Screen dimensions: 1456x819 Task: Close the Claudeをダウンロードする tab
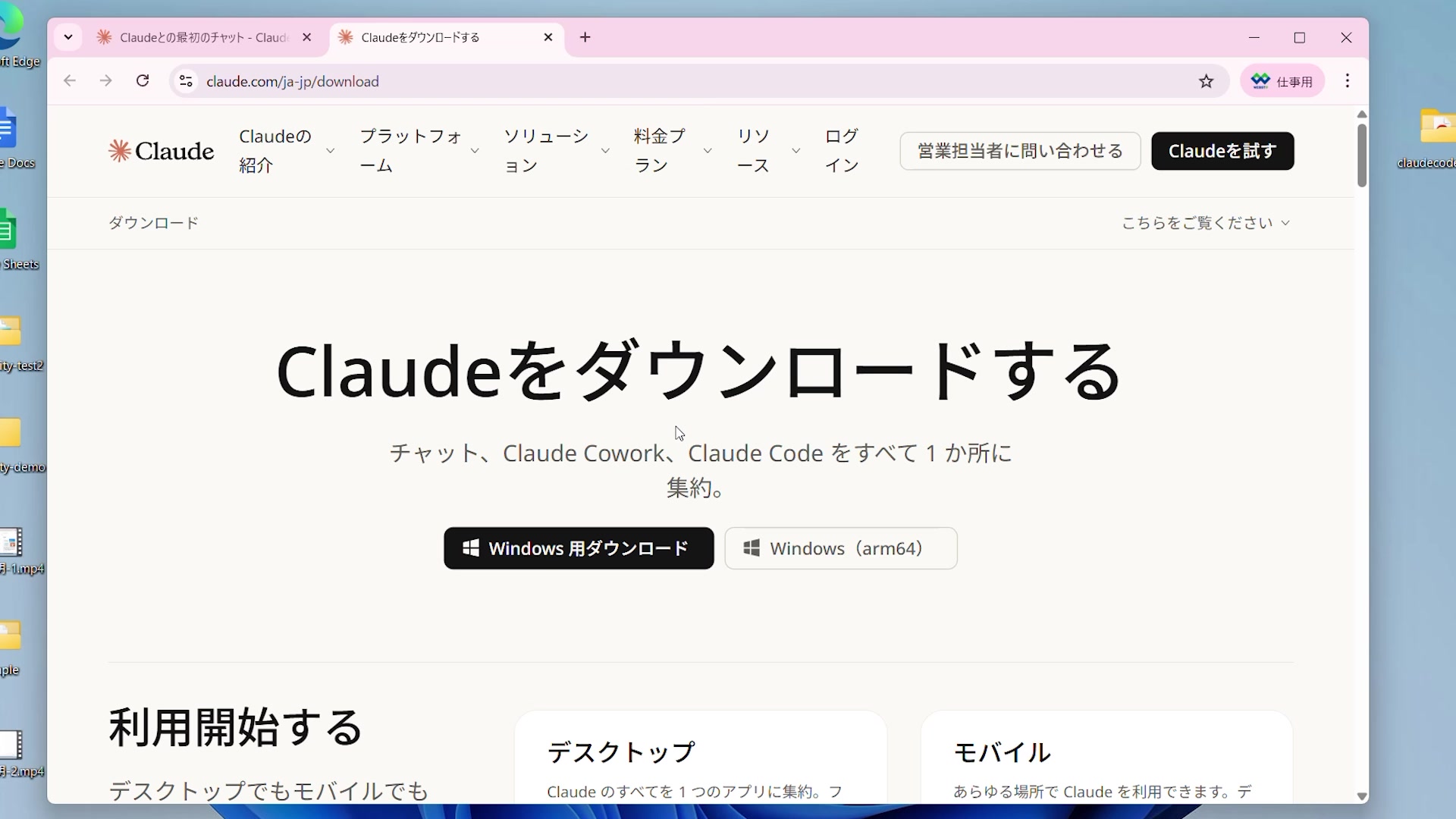pos(548,37)
